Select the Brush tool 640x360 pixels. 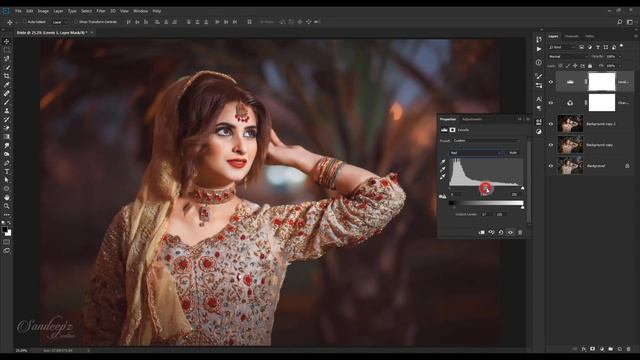coord(7,102)
